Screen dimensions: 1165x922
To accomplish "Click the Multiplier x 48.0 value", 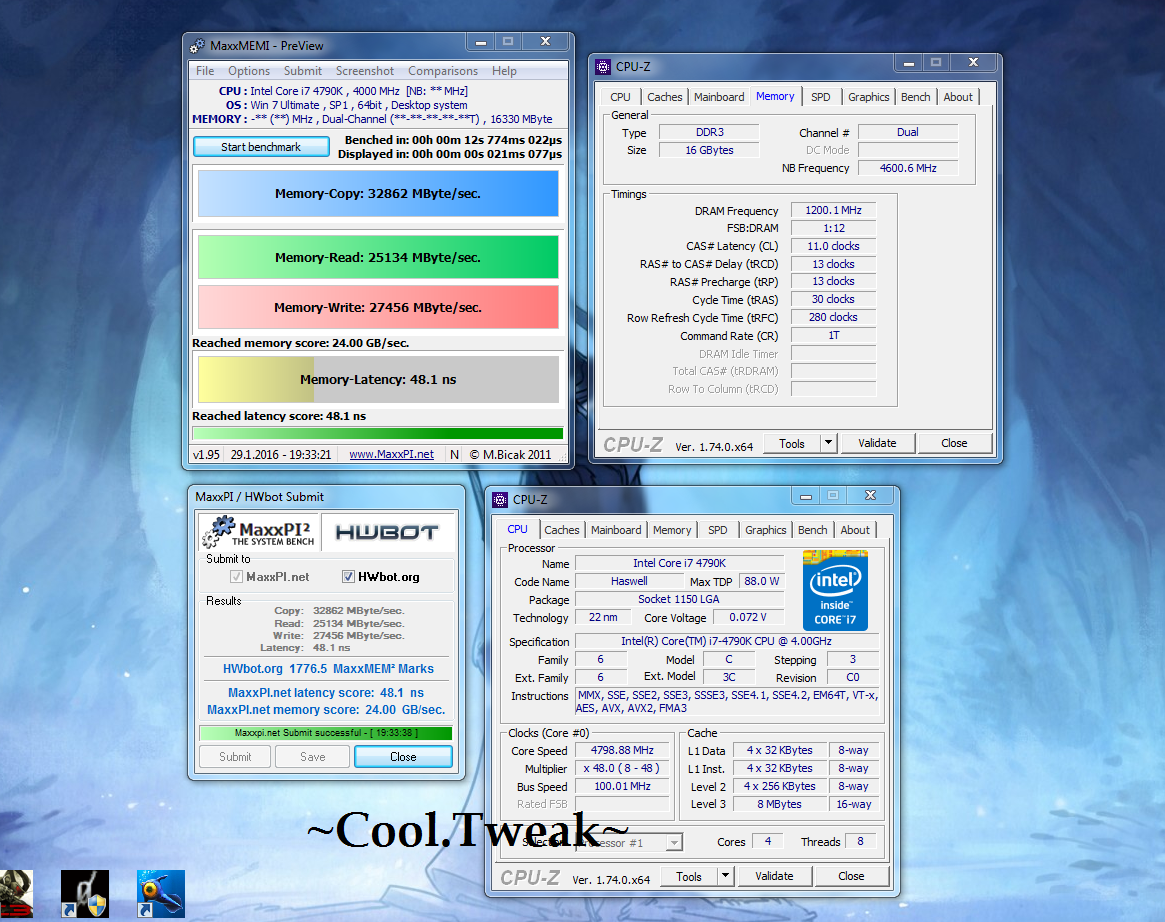I will (x=623, y=768).
